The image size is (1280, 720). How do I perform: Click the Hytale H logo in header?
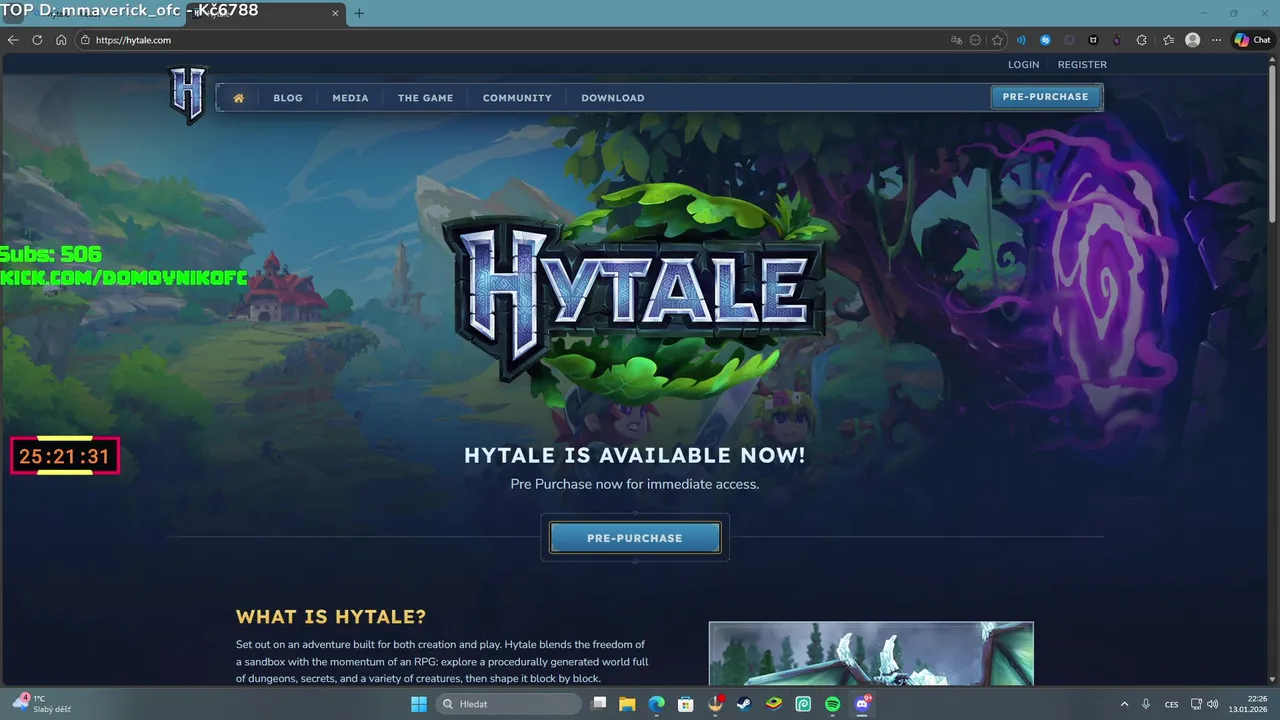pyautogui.click(x=188, y=94)
